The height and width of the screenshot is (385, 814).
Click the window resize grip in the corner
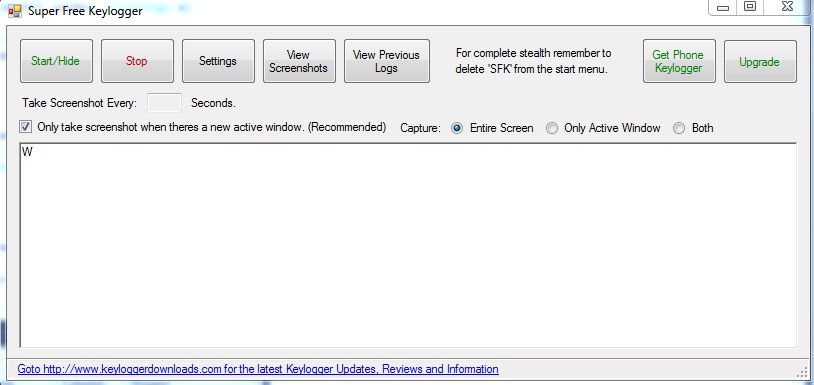pos(802,372)
